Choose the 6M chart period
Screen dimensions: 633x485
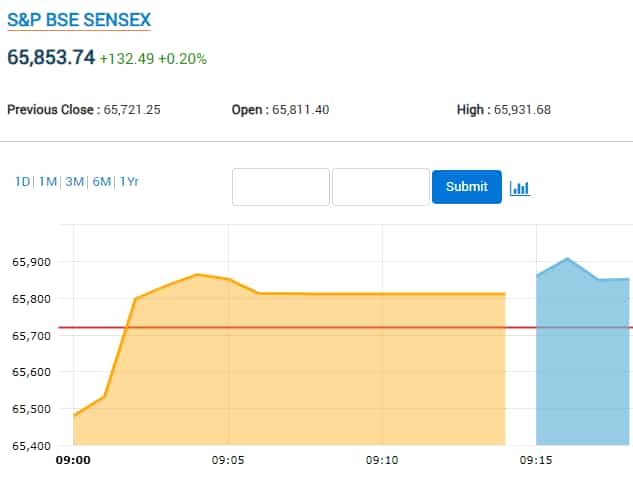pyautogui.click(x=101, y=182)
